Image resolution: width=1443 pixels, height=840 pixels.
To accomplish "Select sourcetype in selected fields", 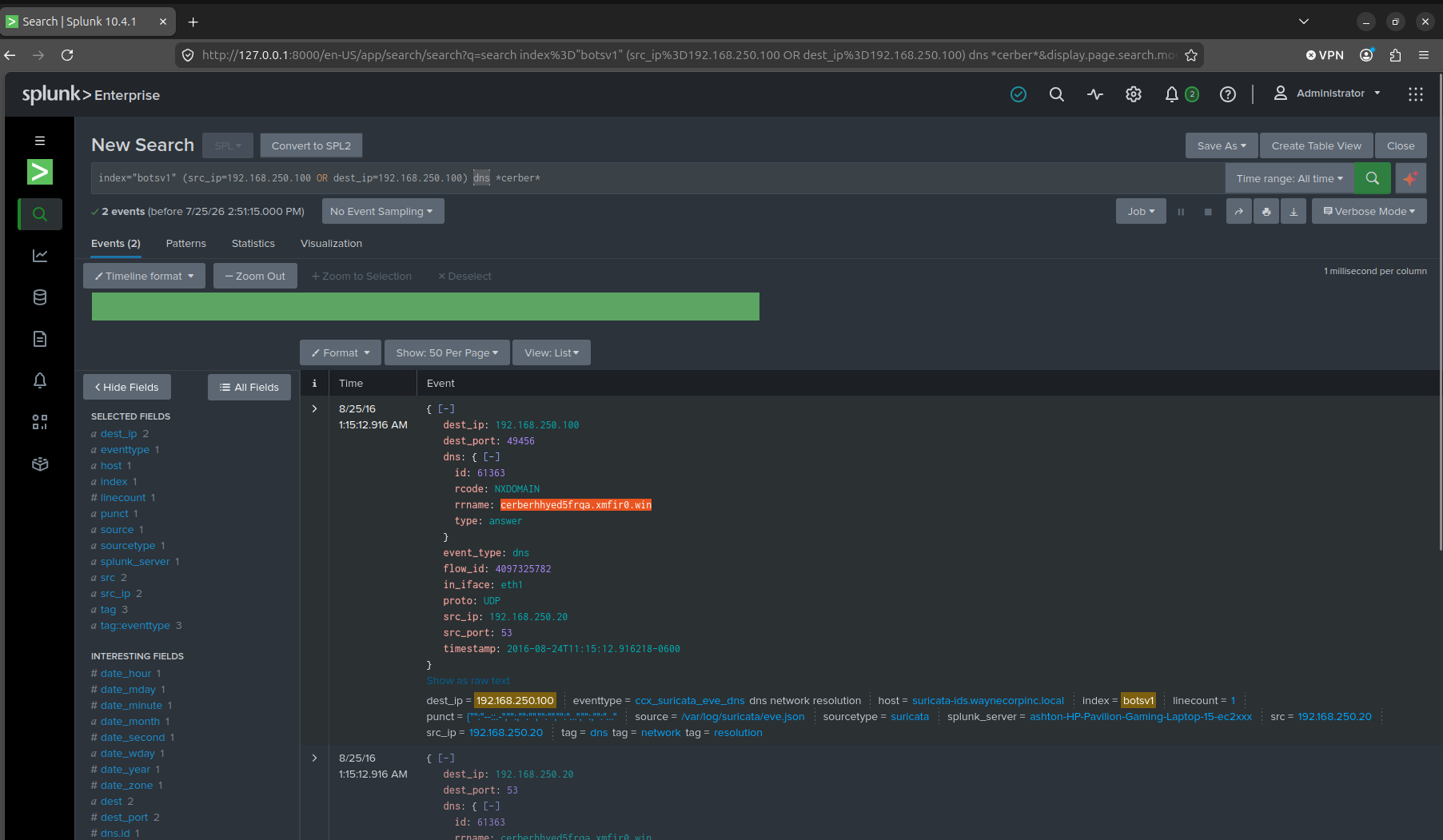I will pyautogui.click(x=128, y=545).
